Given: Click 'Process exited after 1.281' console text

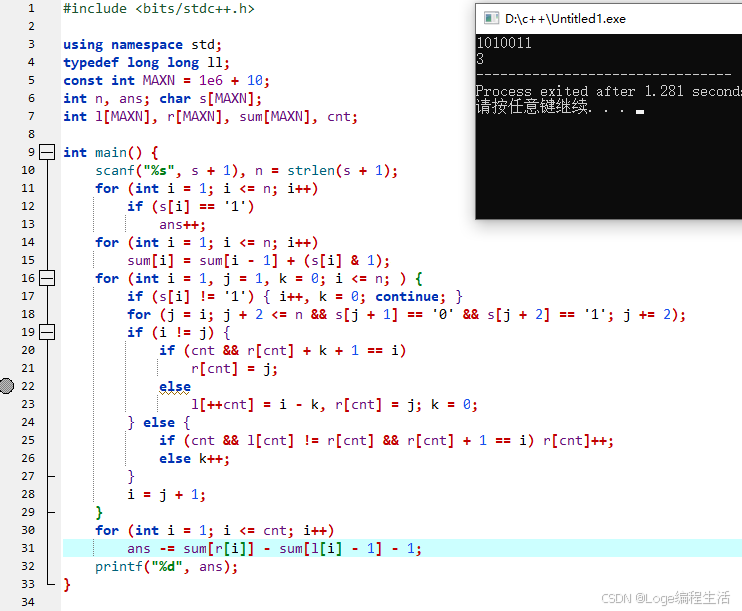Looking at the screenshot, I should 580,91.
